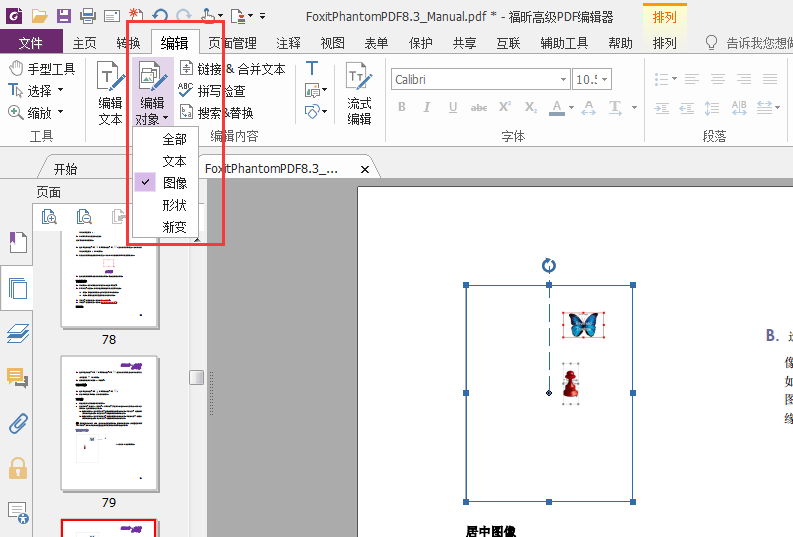Screen dimensions: 793x537
Task: Toggle Subscript formatting
Action: 531,107
